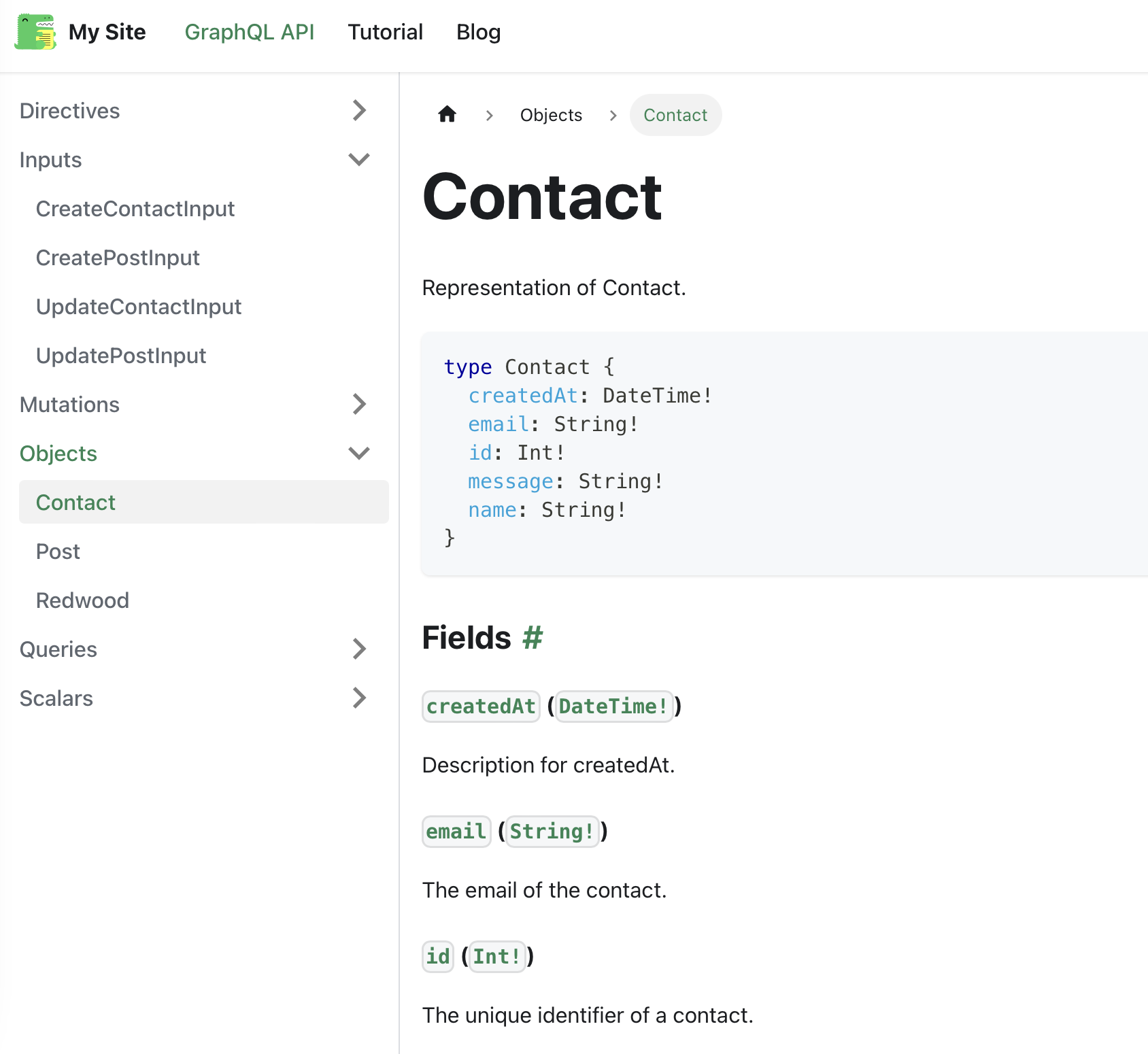The image size is (1148, 1054).
Task: Click the email field badge
Action: (x=456, y=831)
